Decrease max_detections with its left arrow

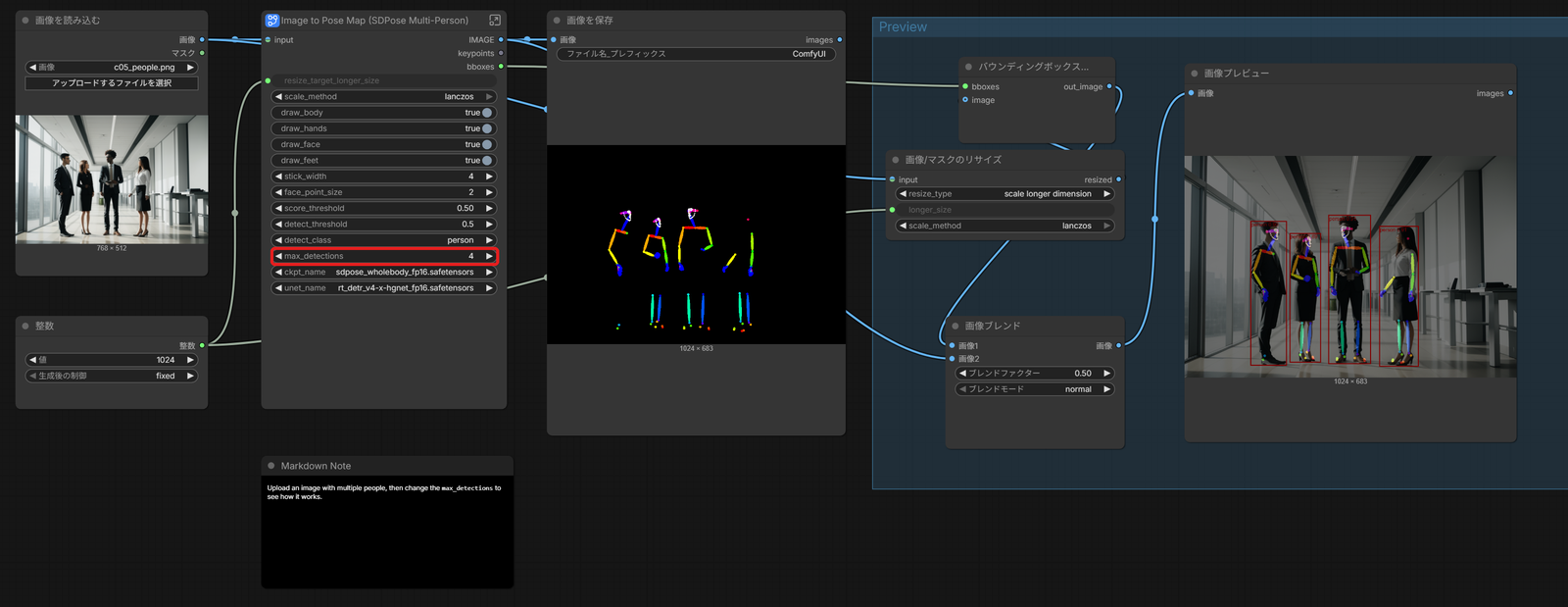(x=278, y=256)
